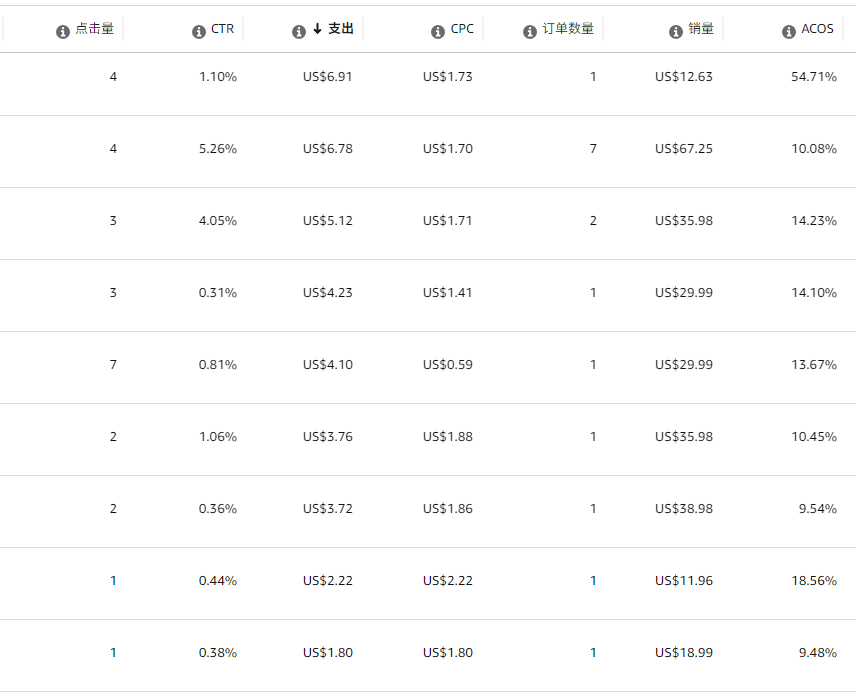Select the US$2.22 CPC cell

click(x=448, y=581)
